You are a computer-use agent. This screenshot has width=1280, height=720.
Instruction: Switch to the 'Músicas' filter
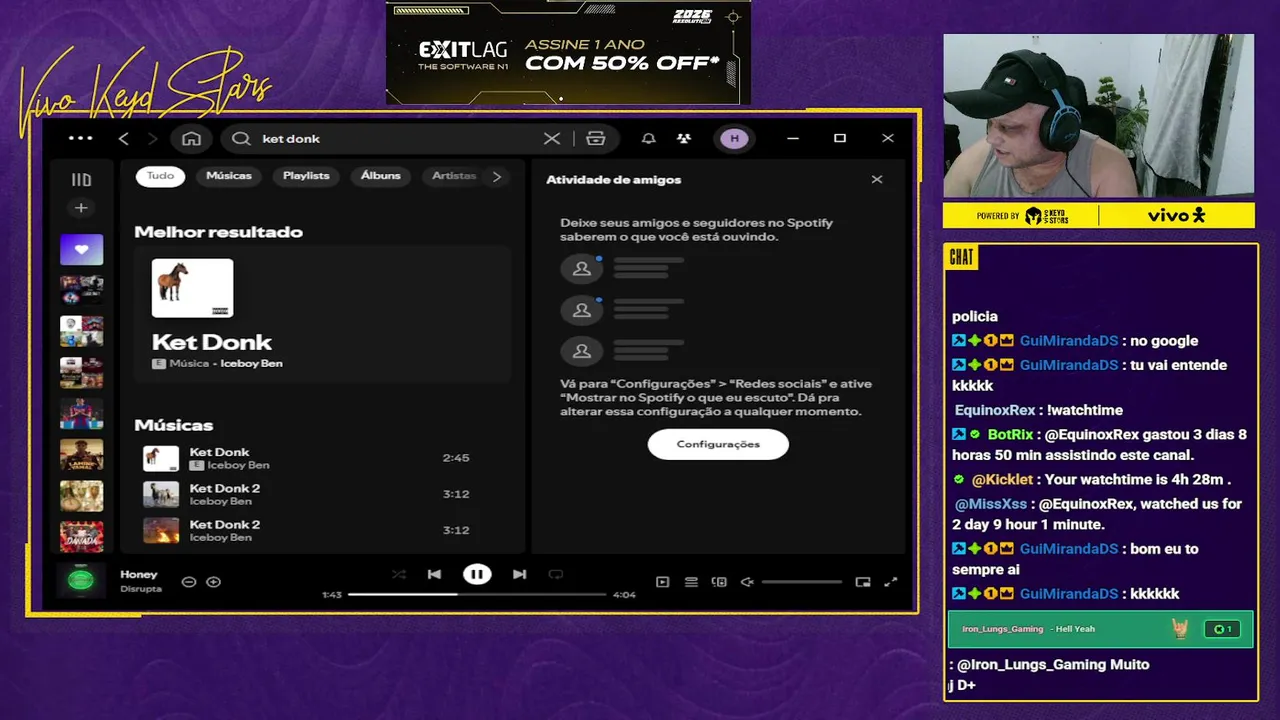[x=229, y=176]
